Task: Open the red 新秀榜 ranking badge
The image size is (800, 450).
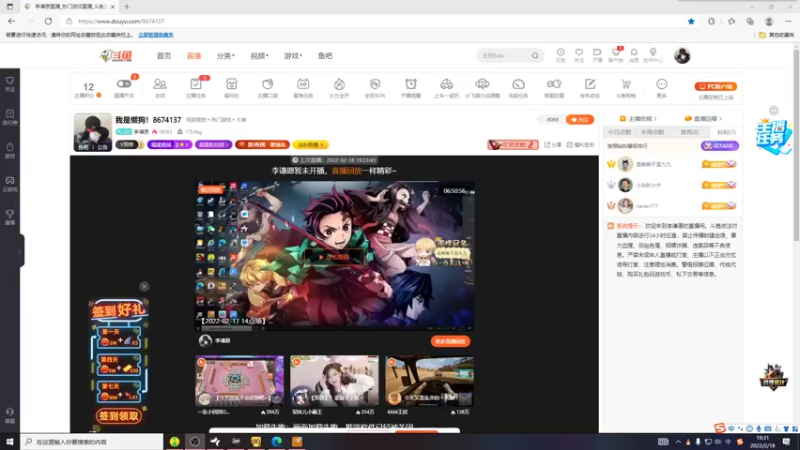Action: point(262,145)
